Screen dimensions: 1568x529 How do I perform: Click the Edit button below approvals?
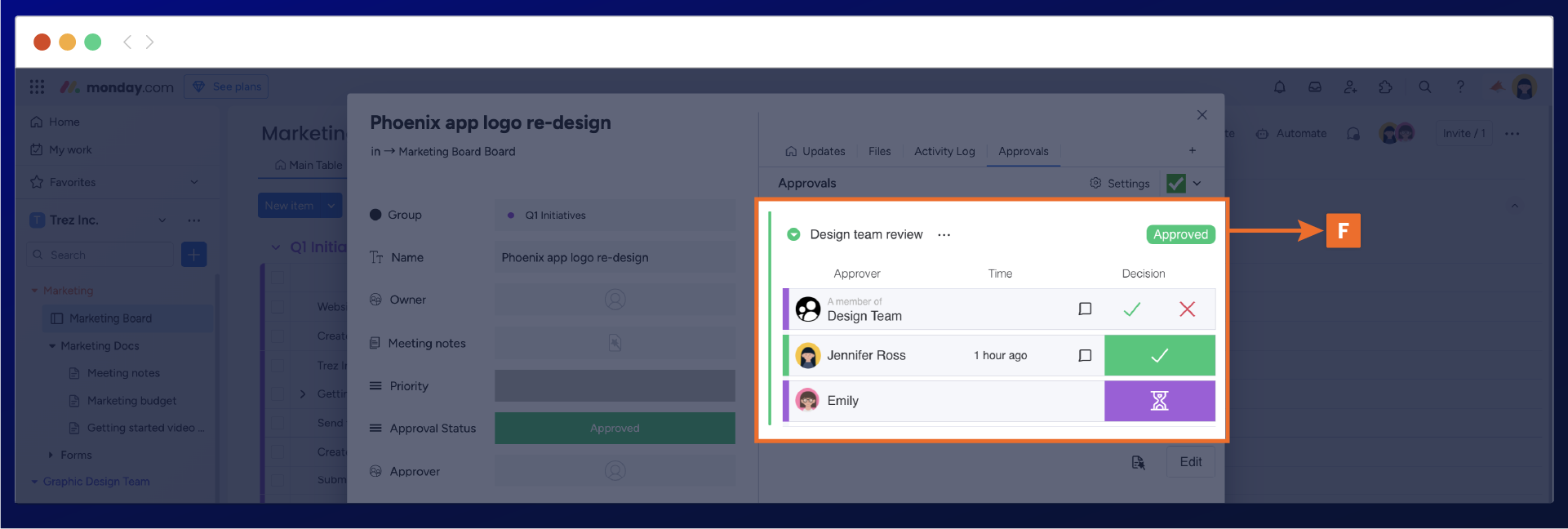click(1190, 462)
